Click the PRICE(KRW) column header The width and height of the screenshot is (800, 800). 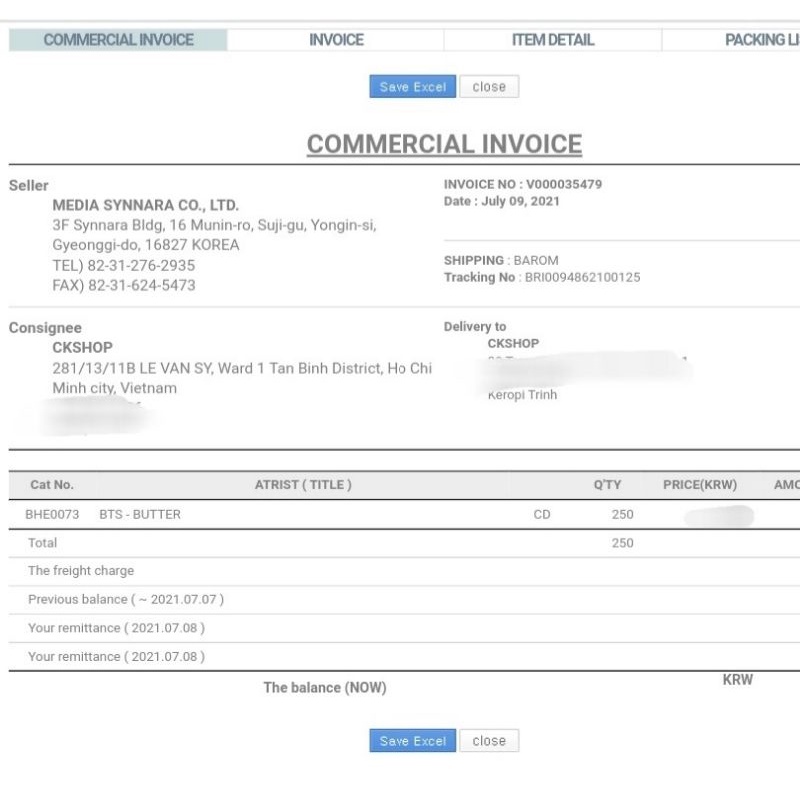699,485
